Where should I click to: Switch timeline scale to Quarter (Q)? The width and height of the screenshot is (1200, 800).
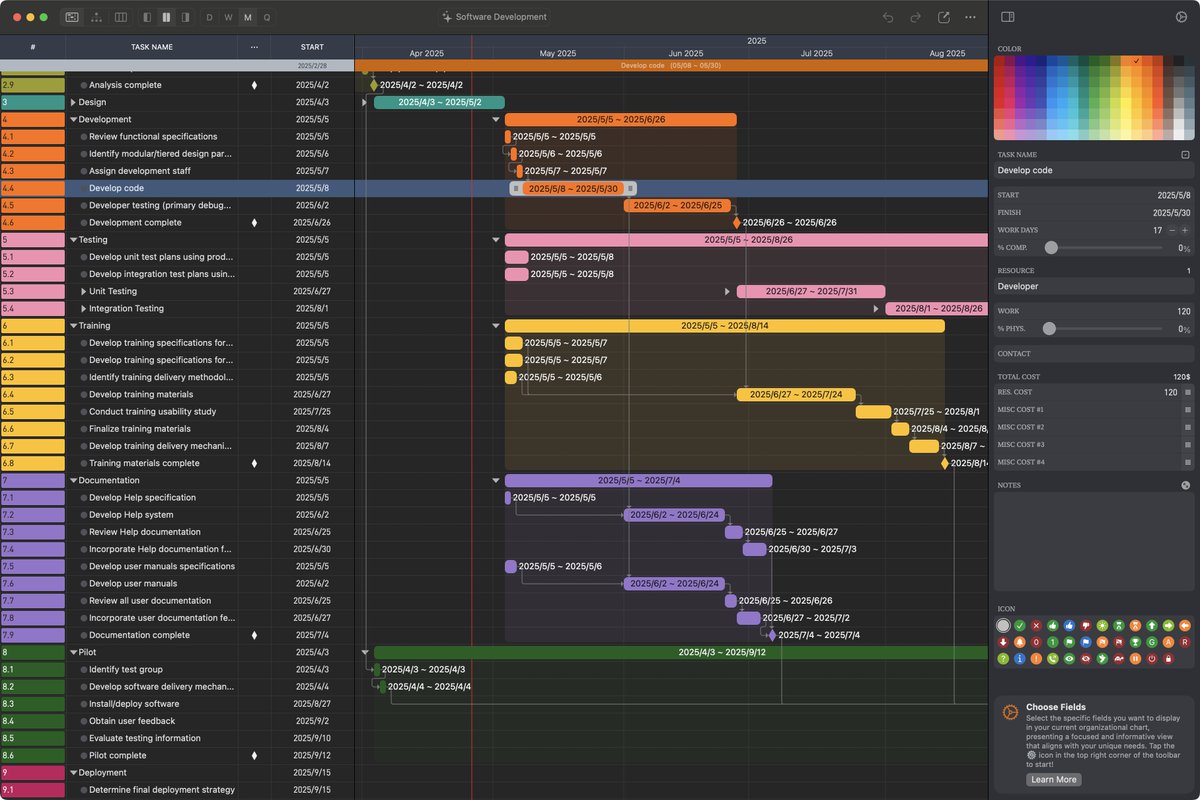coord(267,17)
